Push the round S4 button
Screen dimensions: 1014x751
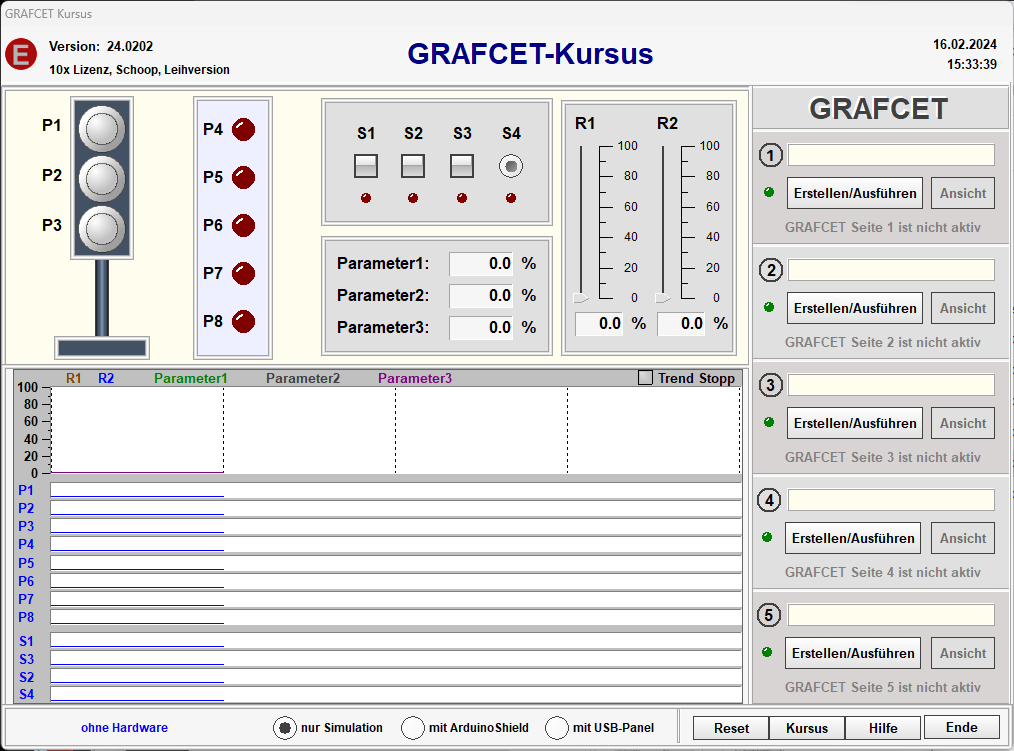(511, 166)
